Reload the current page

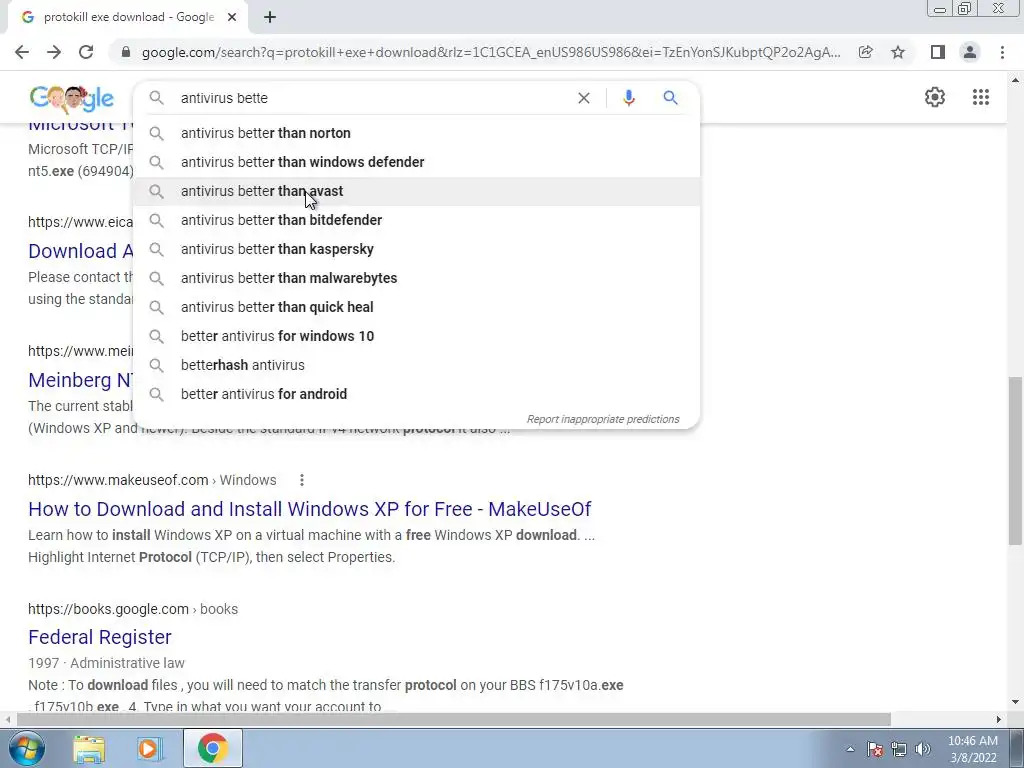[86, 52]
